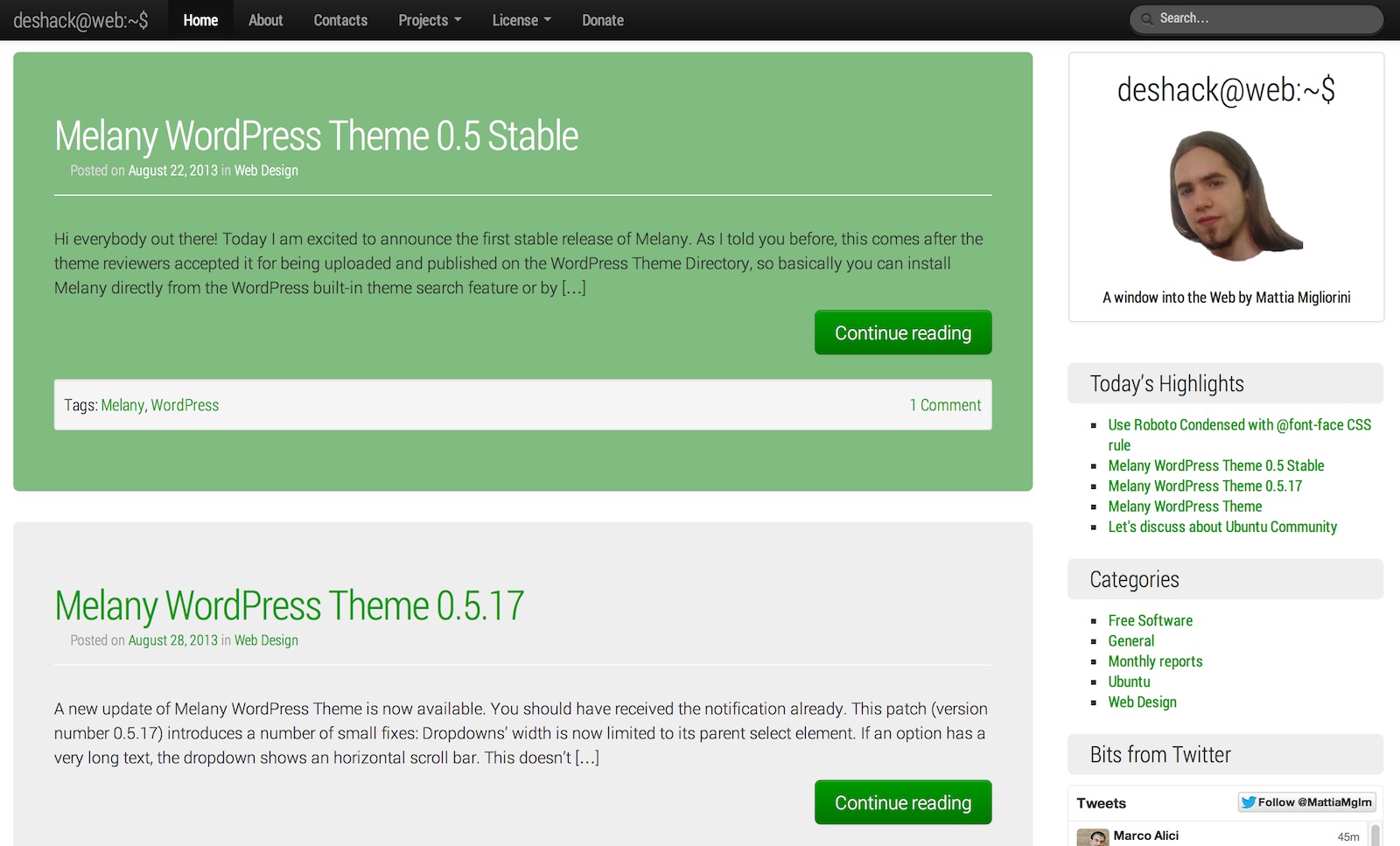Screen dimensions: 1400x846
Task: Click the Twitter widget scrollbar
Action: click(1375, 835)
